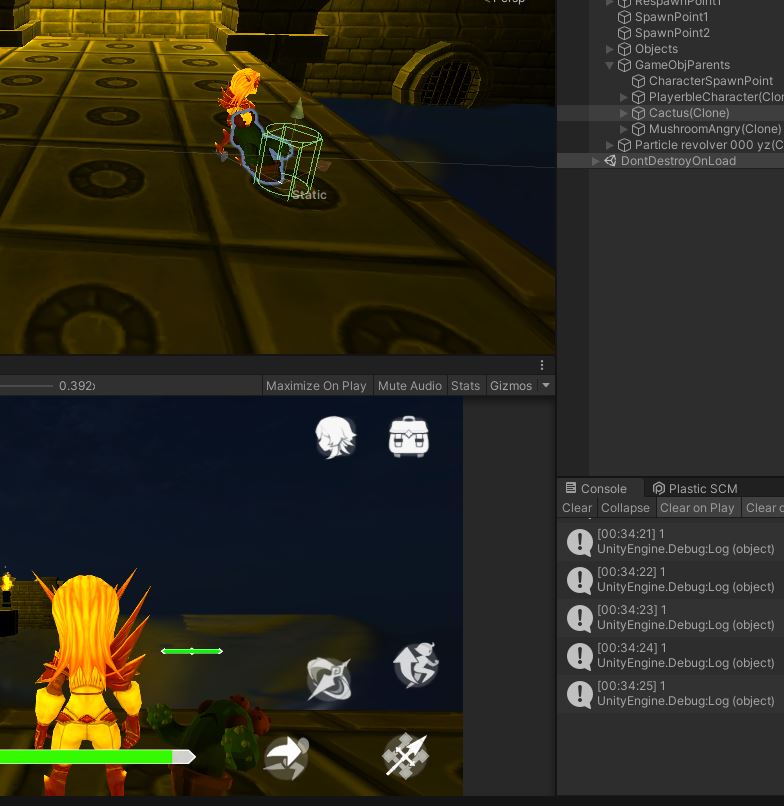The height and width of the screenshot is (806, 784).
Task: Expand the PlayerbleCharacter(Clone) node
Action: pyautogui.click(x=624, y=97)
